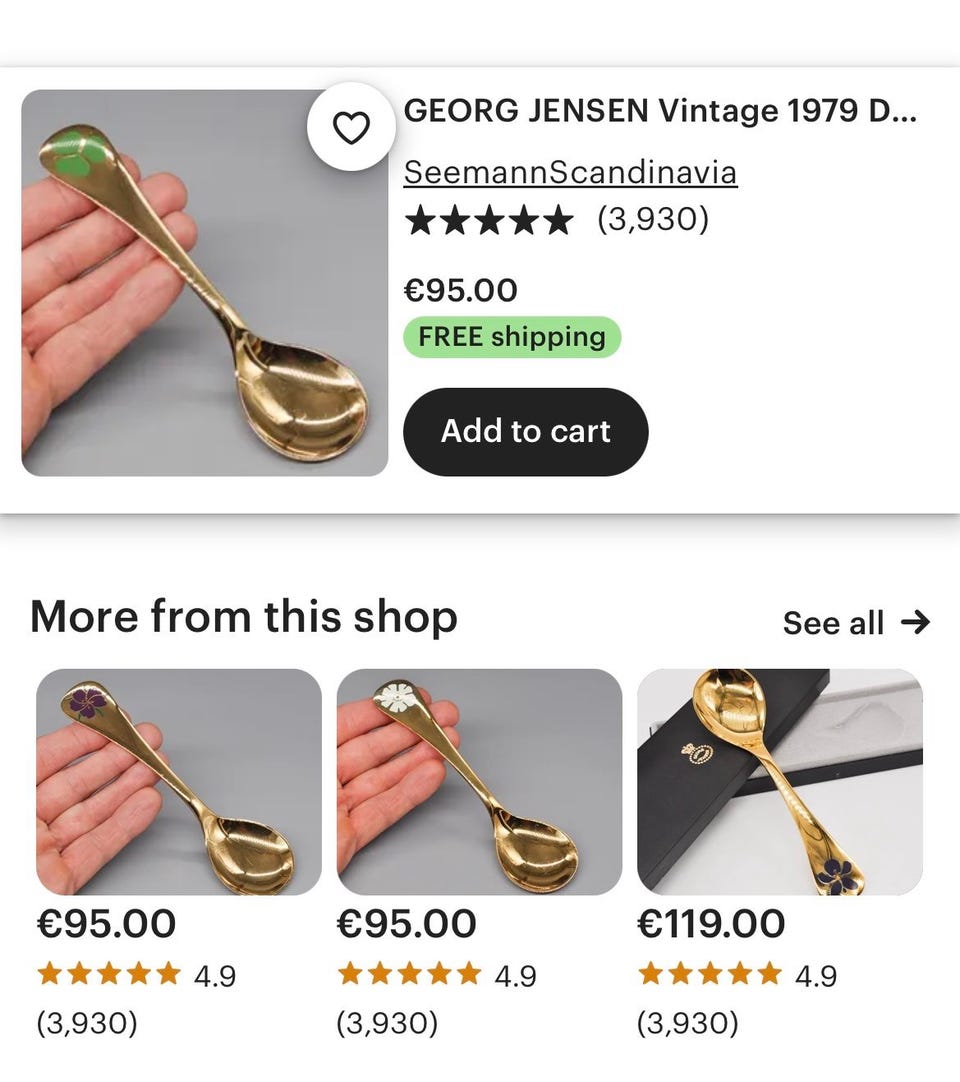Image resolution: width=960 pixels, height=1082 pixels.
Task: Click €95.00 price under white flower spoon
Action: coord(406,923)
